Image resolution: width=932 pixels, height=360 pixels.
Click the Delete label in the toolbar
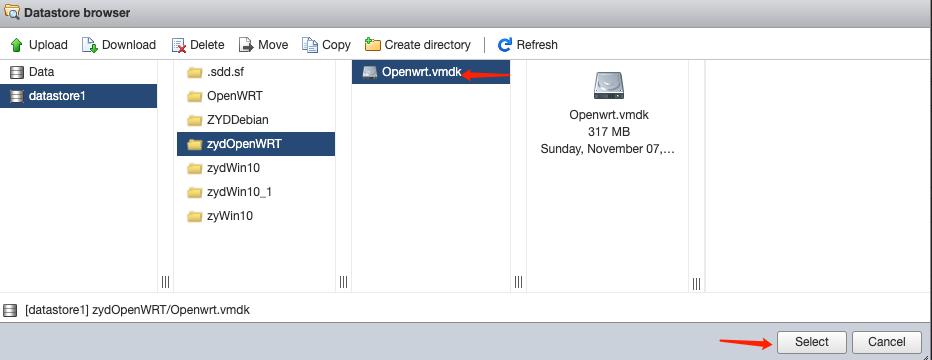[x=207, y=45]
